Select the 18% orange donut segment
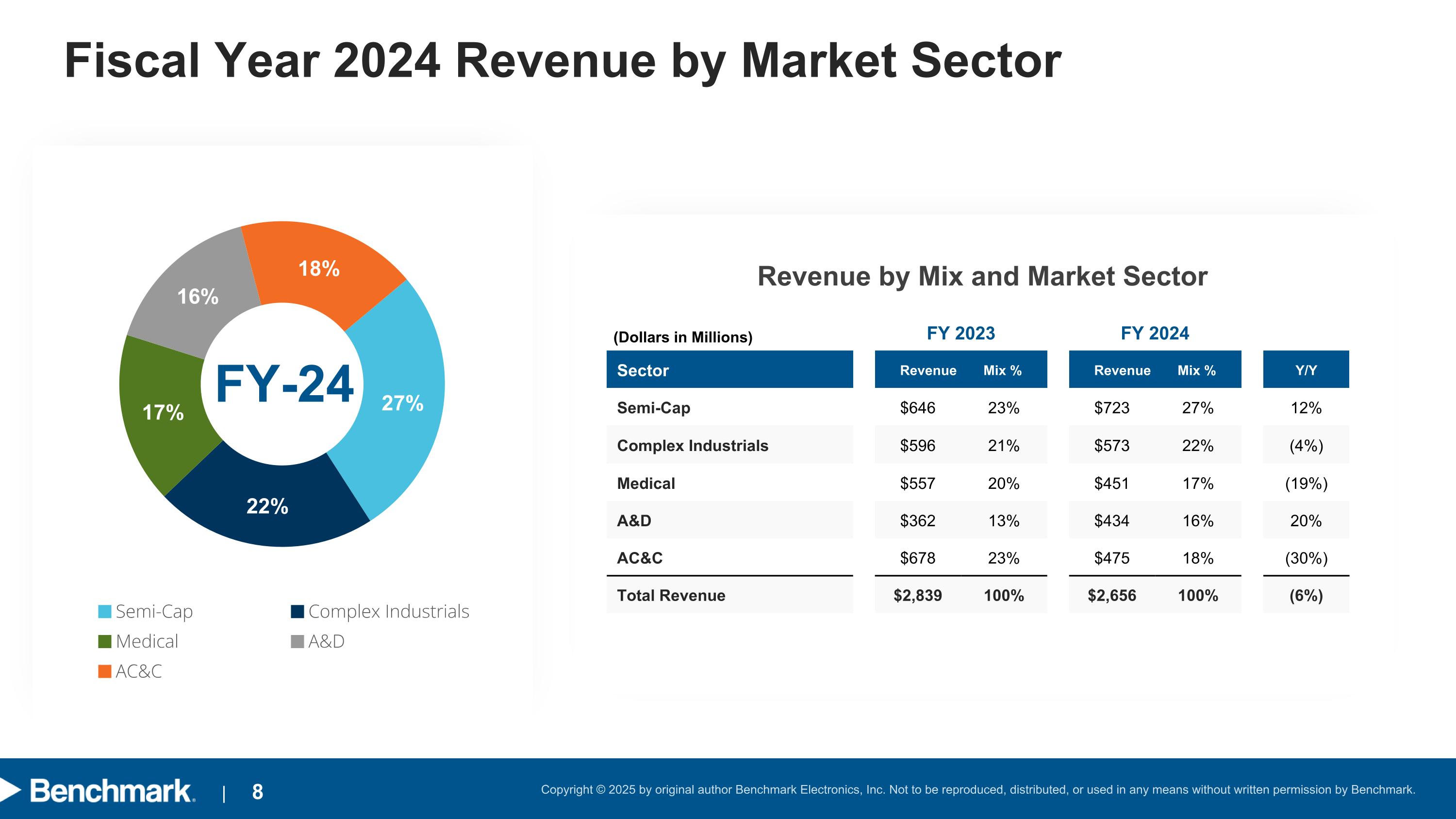This screenshot has width=1456, height=819. 319,268
